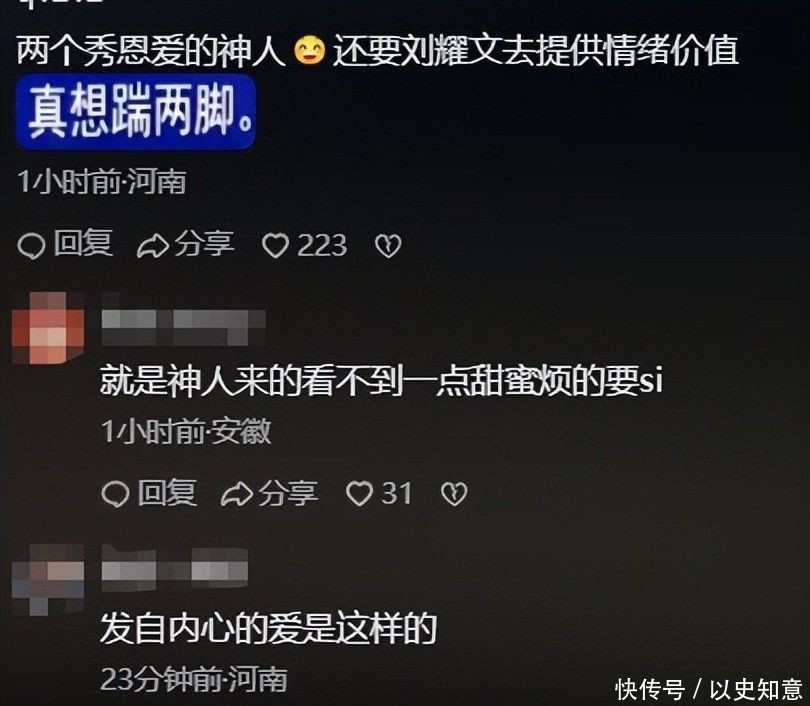Click the 223 like count number

[322, 245]
